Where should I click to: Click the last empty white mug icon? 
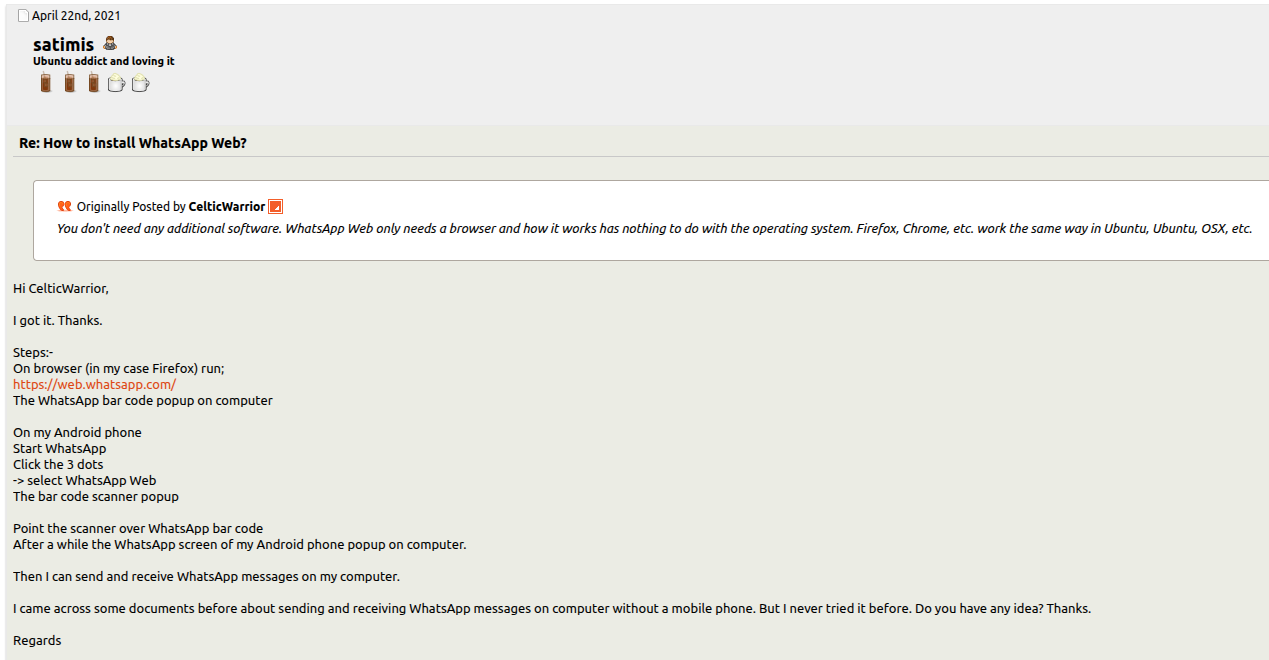tap(140, 84)
